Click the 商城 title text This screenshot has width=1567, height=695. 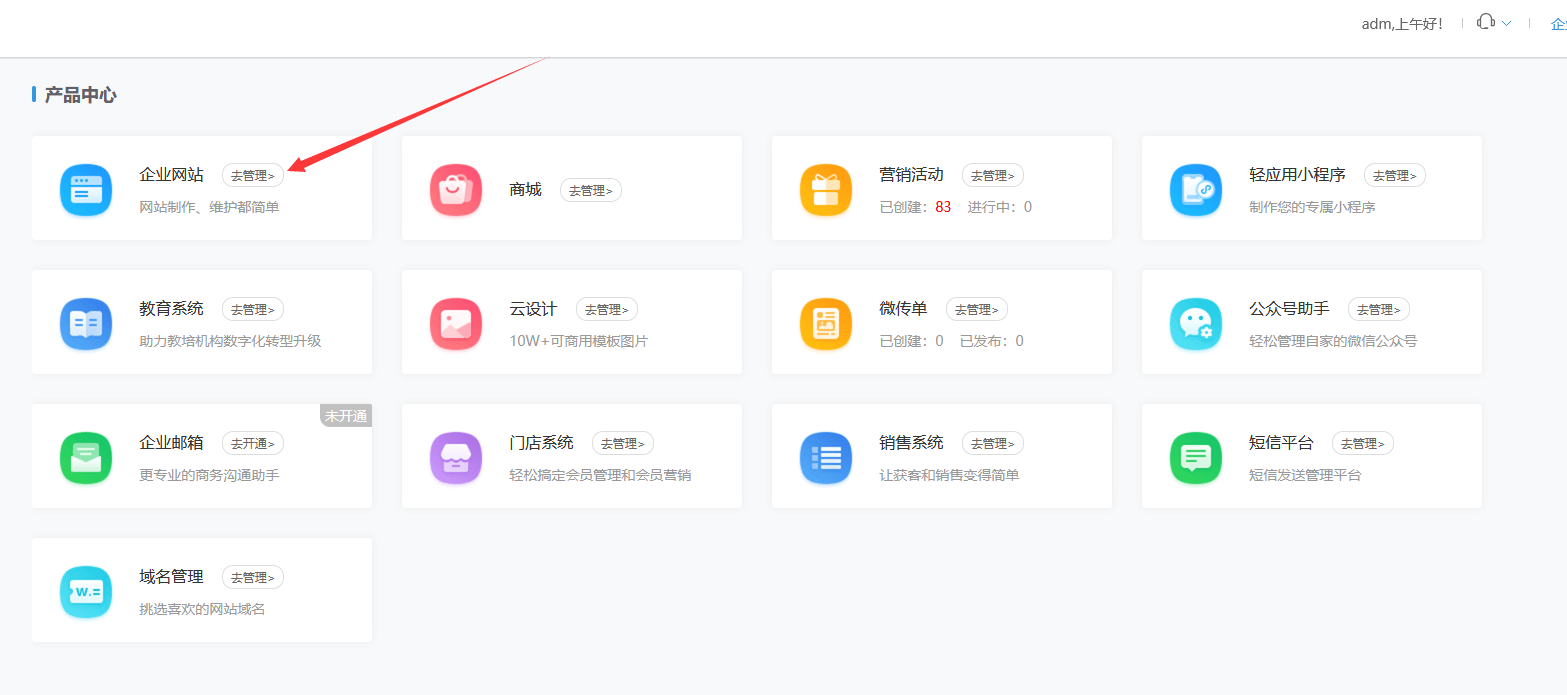click(x=525, y=190)
